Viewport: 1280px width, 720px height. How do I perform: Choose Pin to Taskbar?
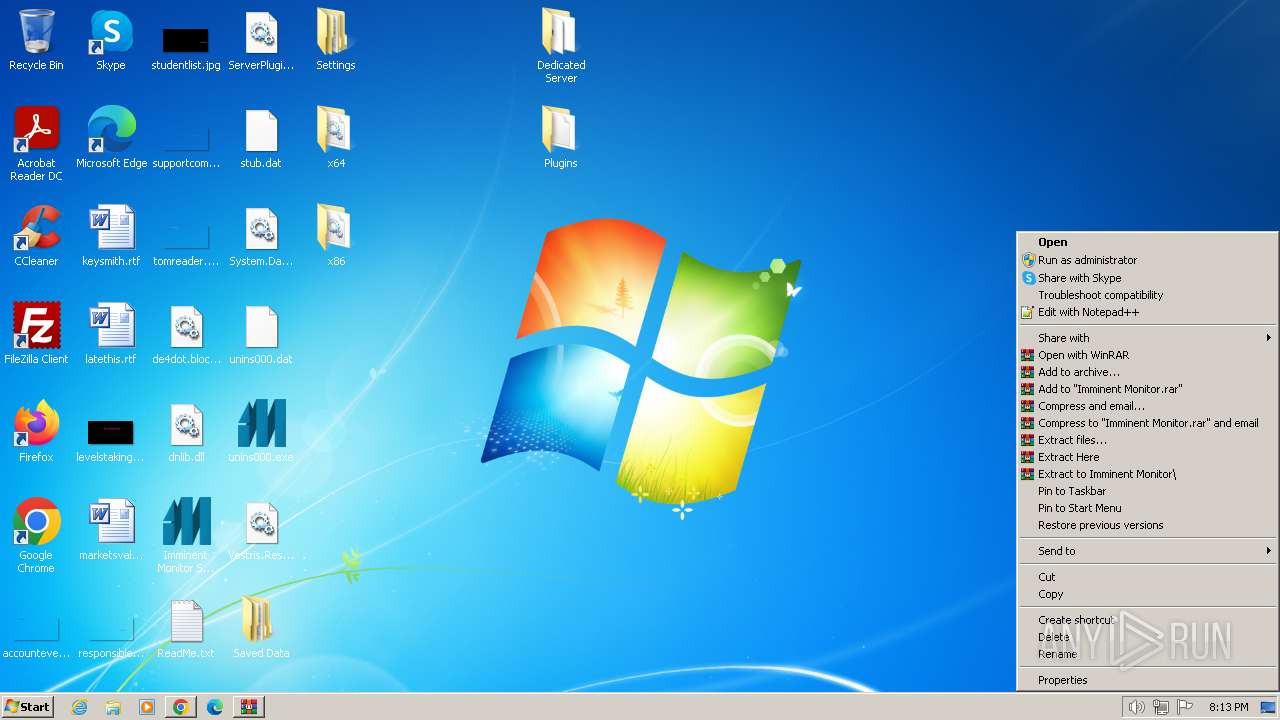pyautogui.click(x=1147, y=491)
